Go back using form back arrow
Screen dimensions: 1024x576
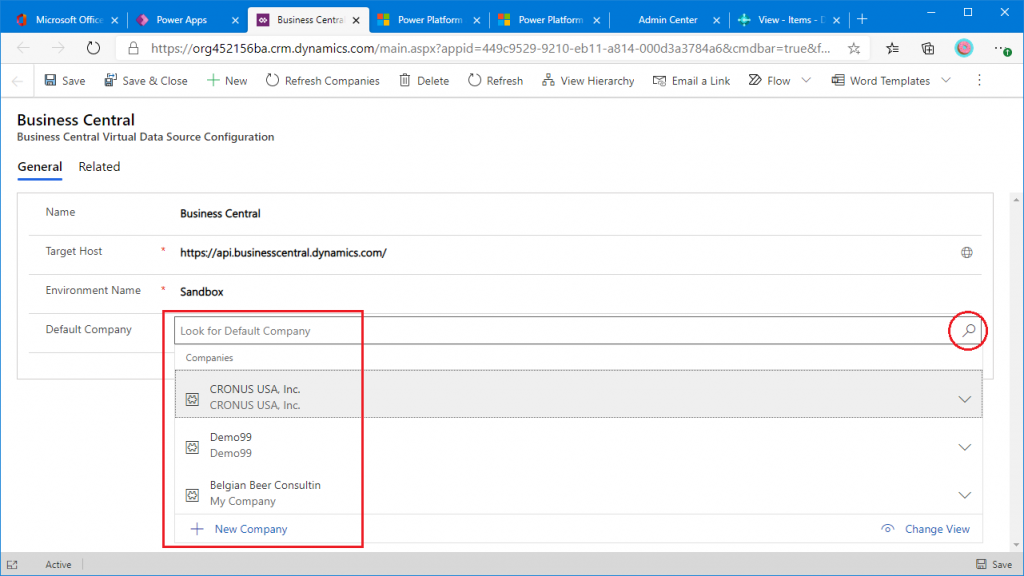[x=18, y=81]
